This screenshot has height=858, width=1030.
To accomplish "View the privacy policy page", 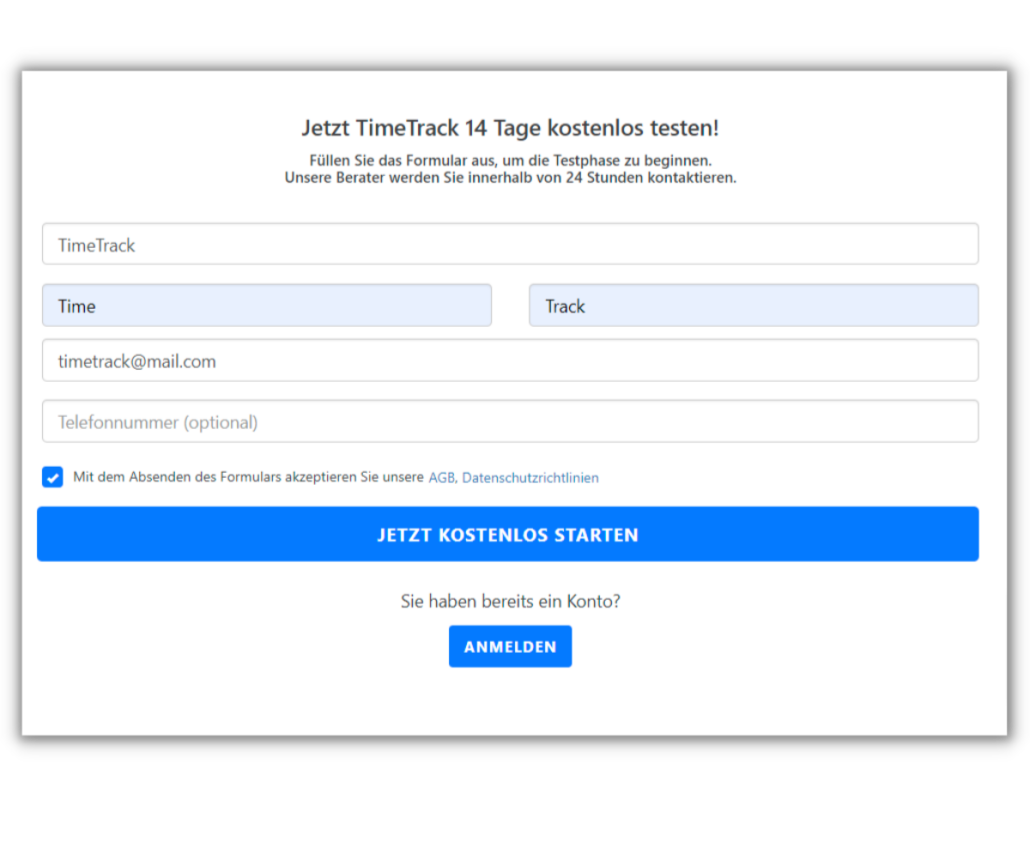I will pyautogui.click(x=530, y=478).
